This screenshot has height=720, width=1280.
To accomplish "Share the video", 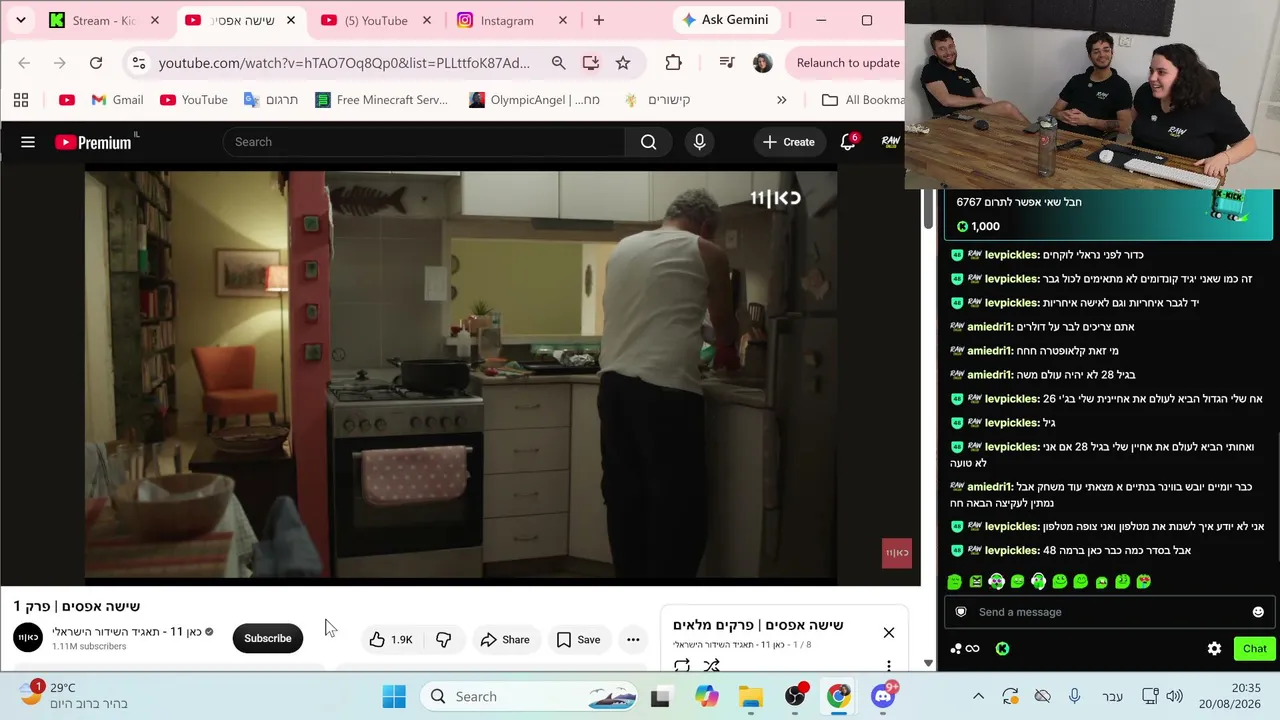I will pyautogui.click(x=505, y=639).
